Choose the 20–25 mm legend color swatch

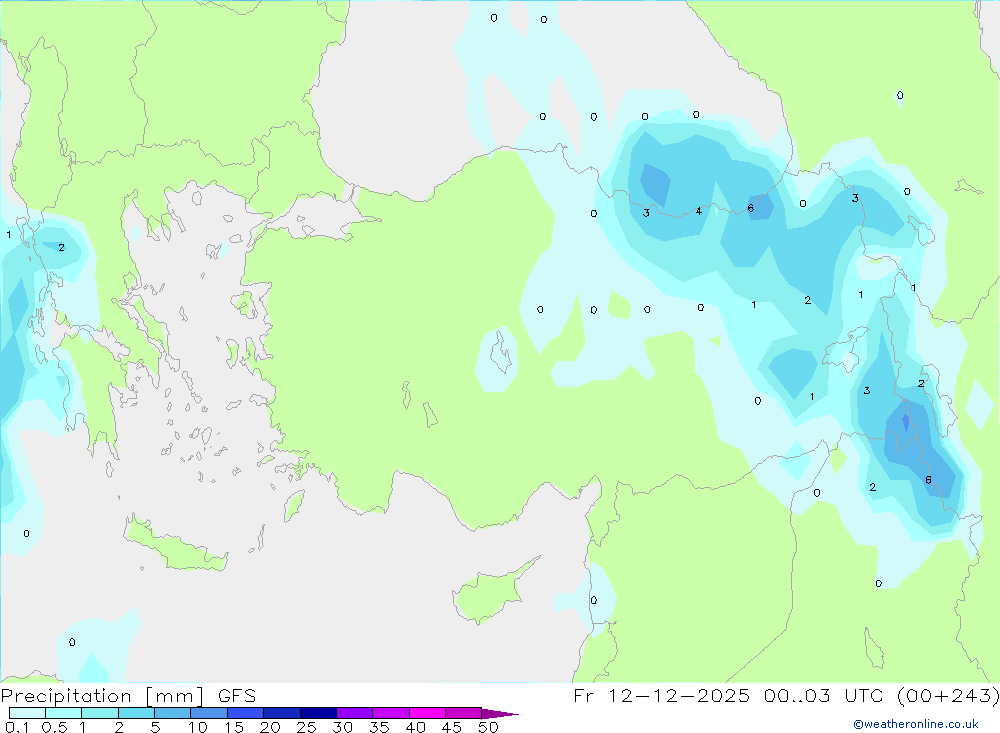pos(281,713)
